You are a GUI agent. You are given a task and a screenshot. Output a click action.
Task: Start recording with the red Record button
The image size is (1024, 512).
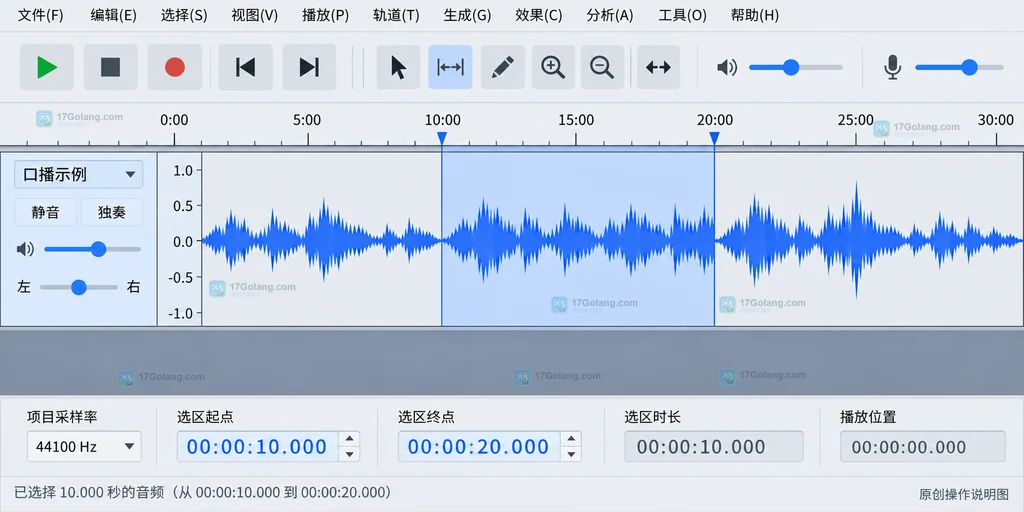point(174,67)
